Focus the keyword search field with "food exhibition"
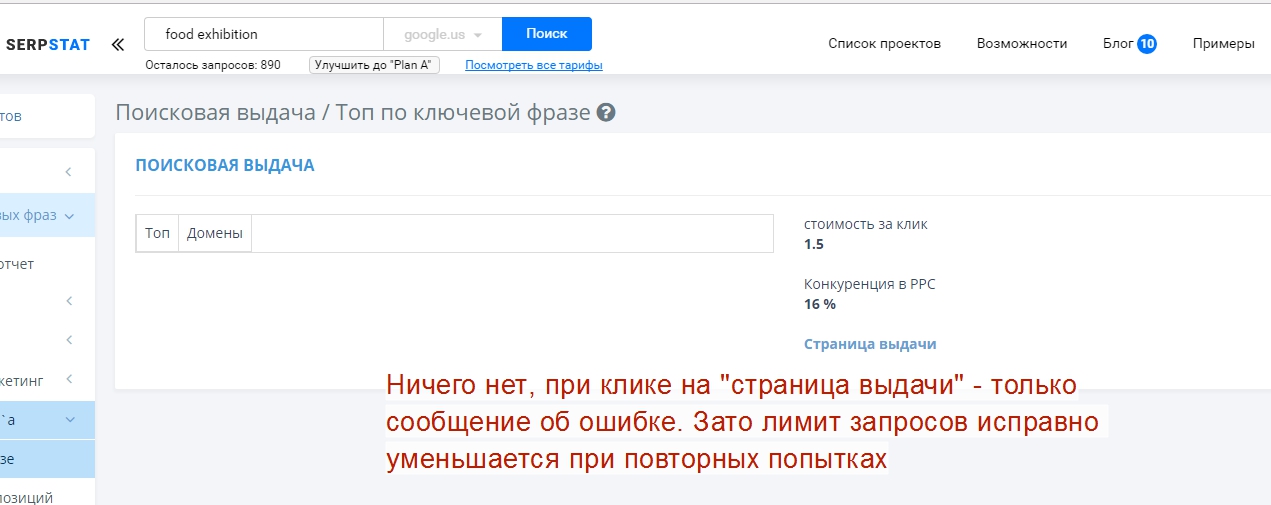The width and height of the screenshot is (1271, 505). 264,34
